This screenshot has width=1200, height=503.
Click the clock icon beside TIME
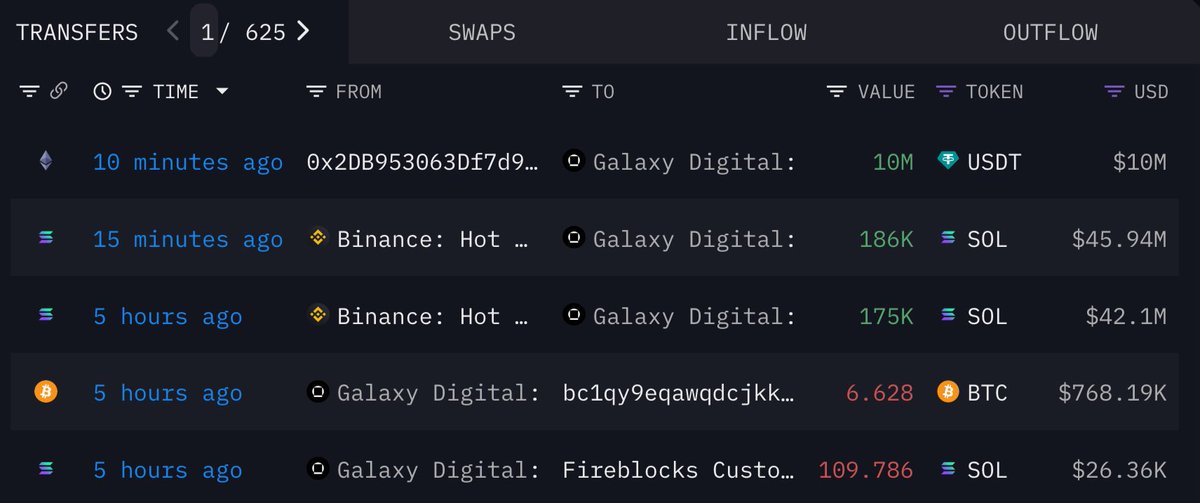102,92
